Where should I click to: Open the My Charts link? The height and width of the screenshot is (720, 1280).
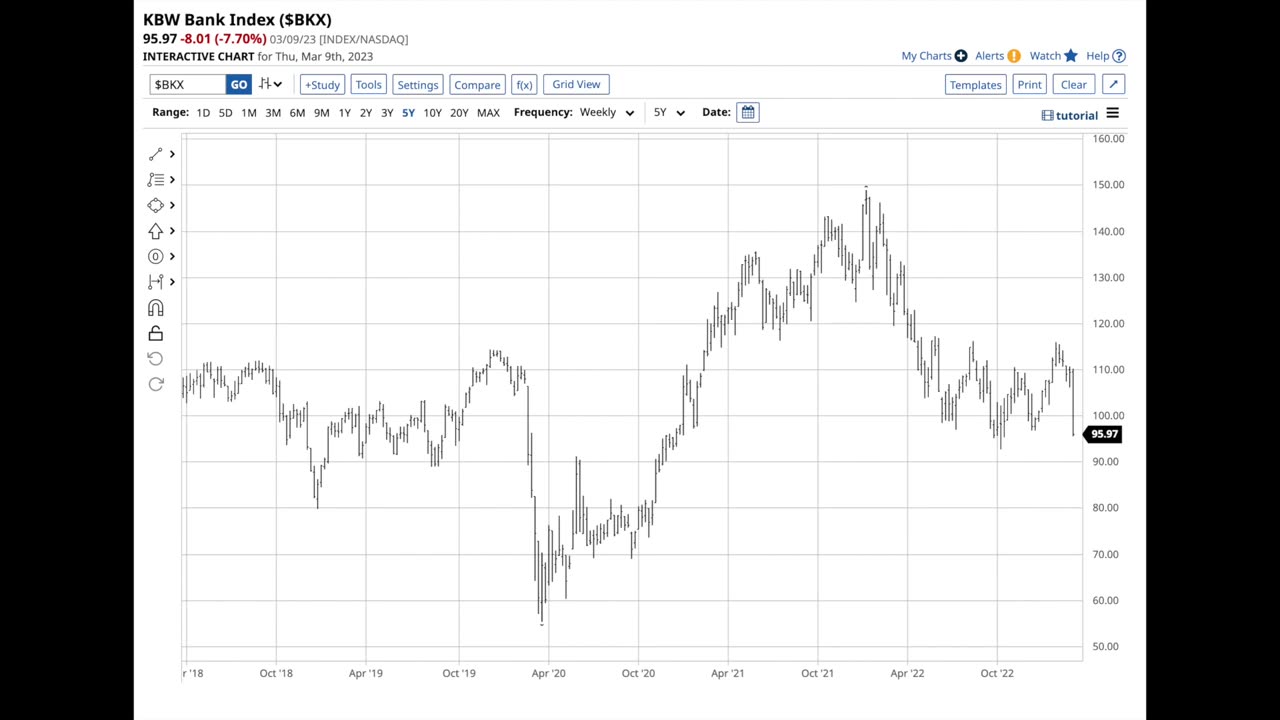pyautogui.click(x=926, y=56)
